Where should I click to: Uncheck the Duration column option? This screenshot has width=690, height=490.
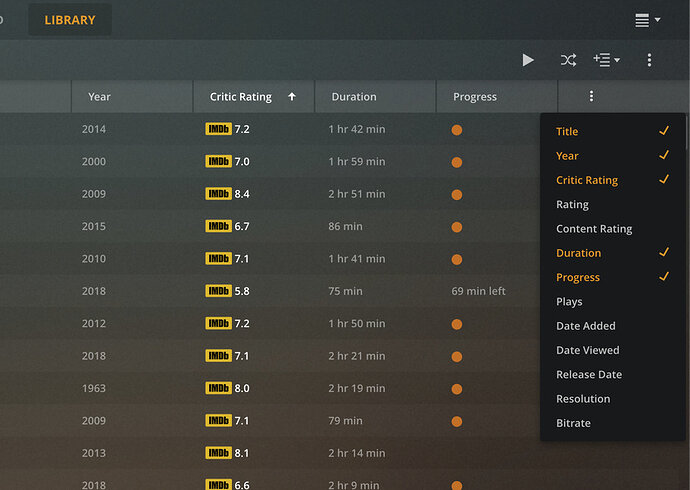(613, 253)
